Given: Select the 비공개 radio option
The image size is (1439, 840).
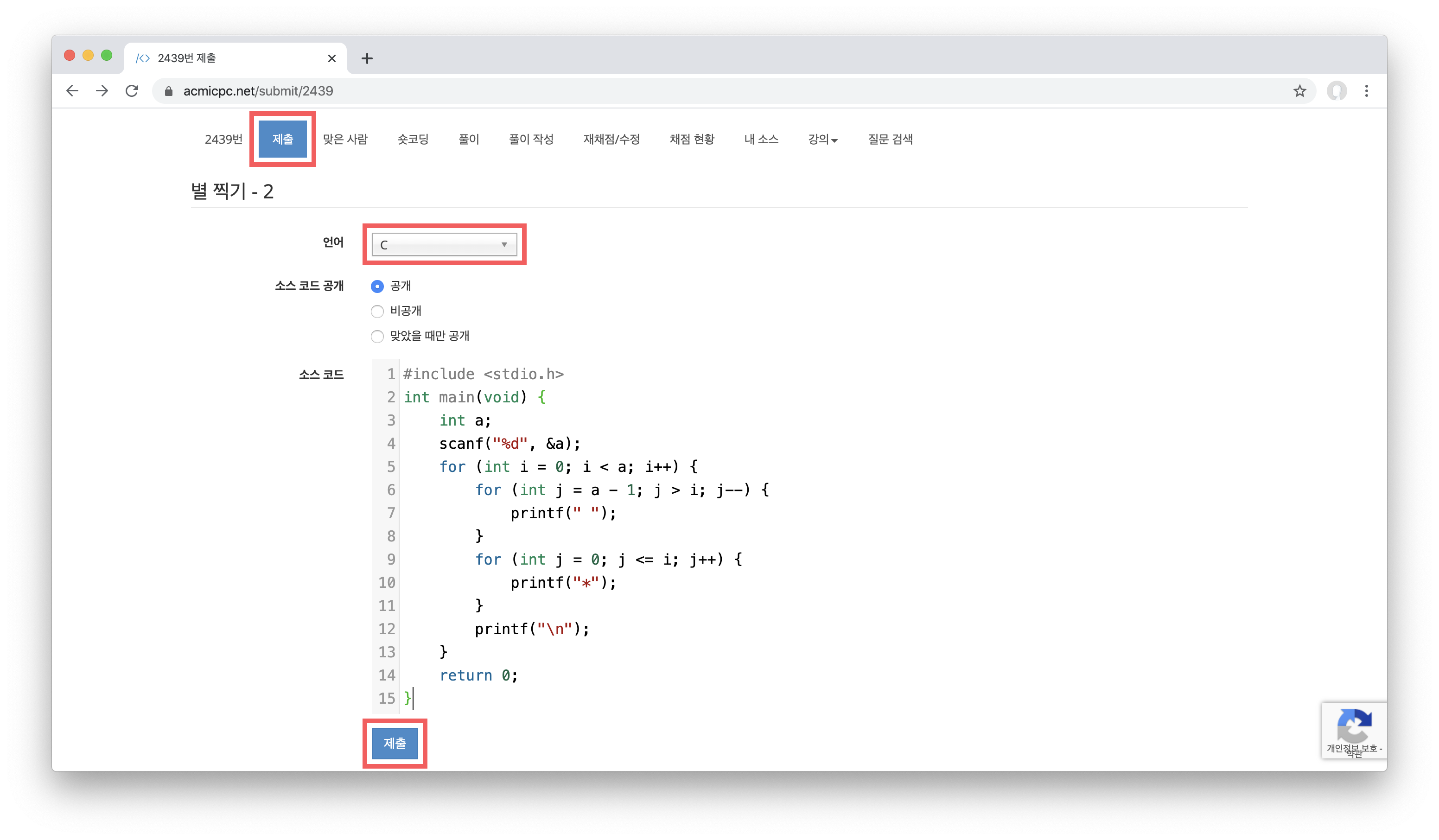Looking at the screenshot, I should tap(377, 311).
